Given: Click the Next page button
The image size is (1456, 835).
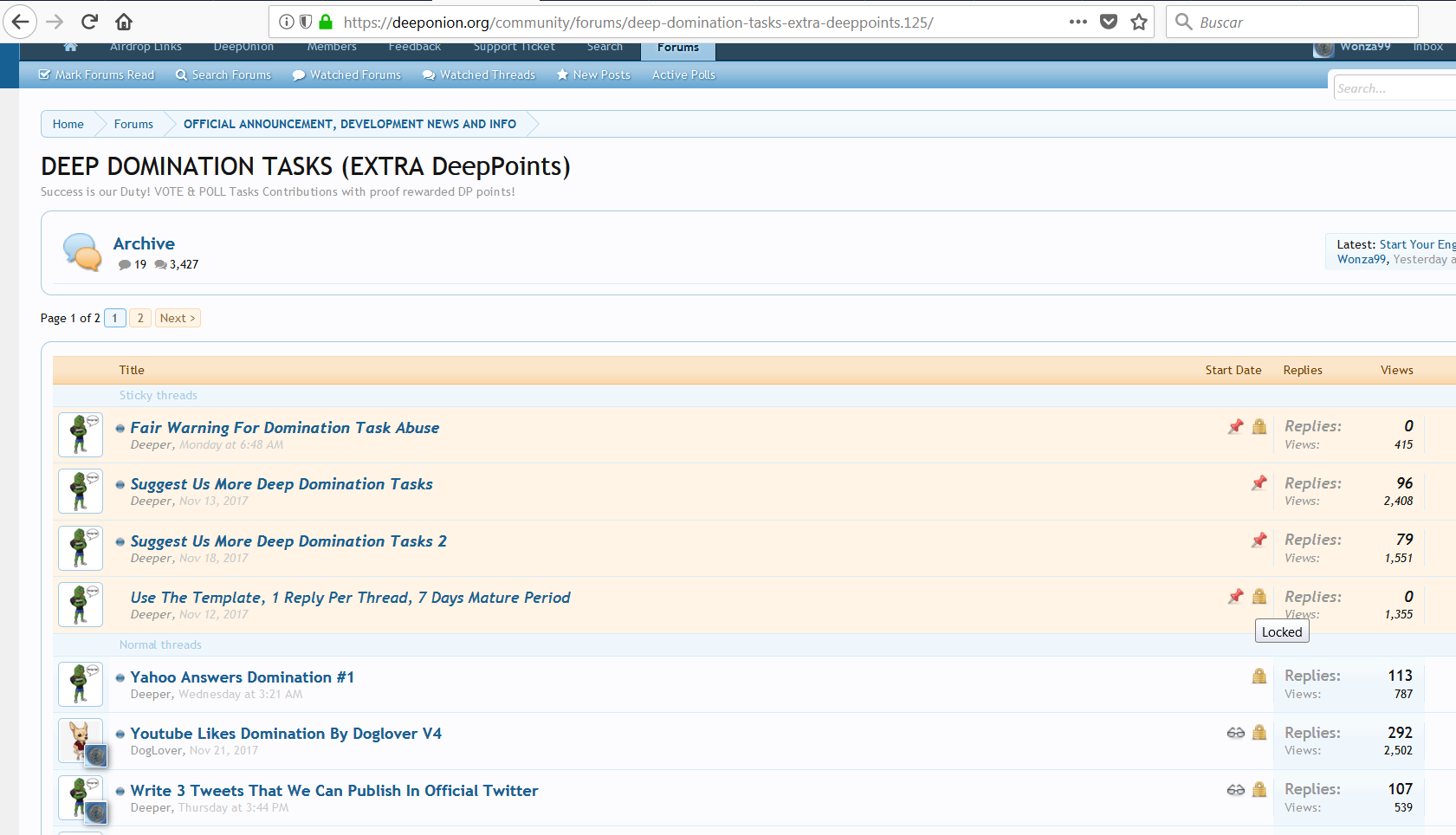Looking at the screenshot, I should click(178, 318).
